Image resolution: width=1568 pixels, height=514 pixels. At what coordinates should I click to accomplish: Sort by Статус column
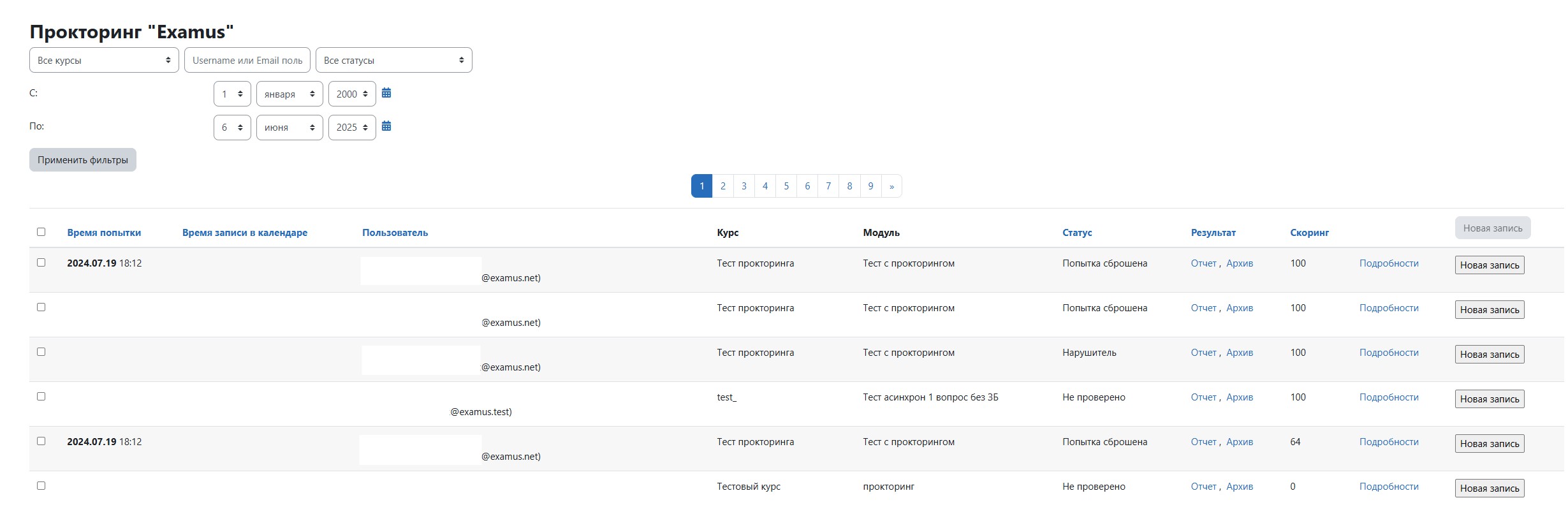click(x=1077, y=233)
